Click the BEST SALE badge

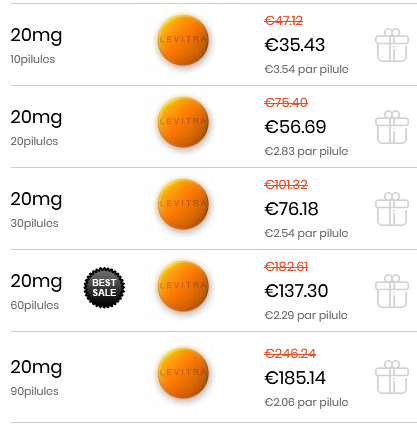(x=104, y=287)
